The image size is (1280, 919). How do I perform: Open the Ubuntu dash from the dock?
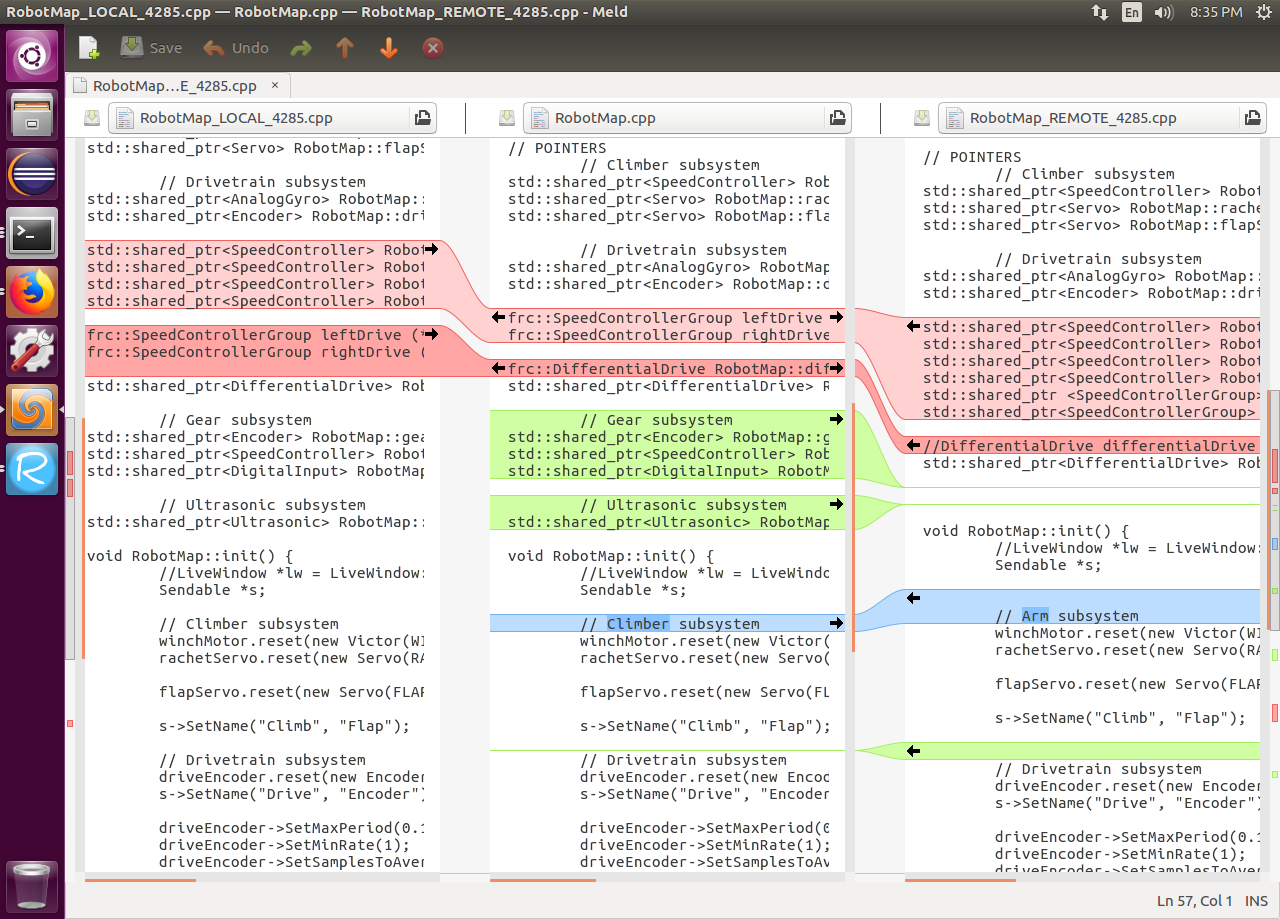(32, 56)
